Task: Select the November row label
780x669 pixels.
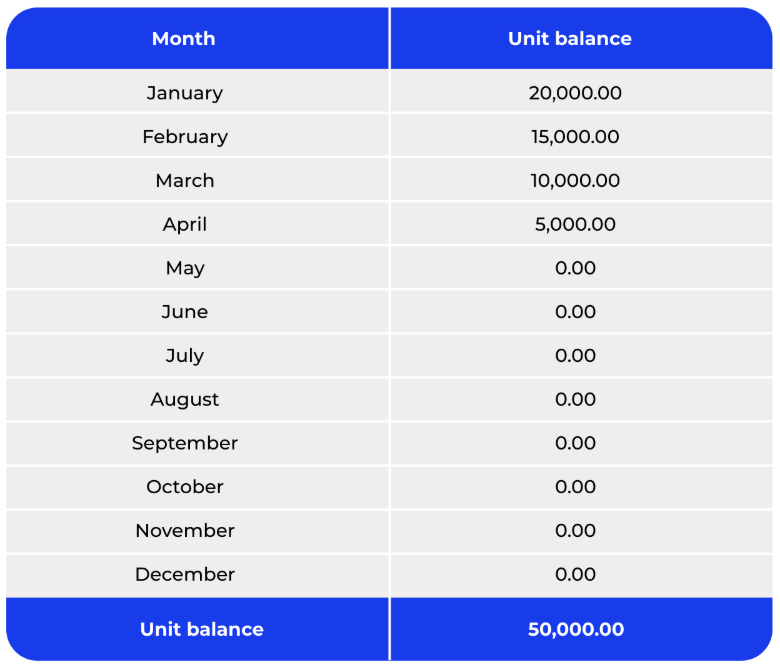Action: click(x=185, y=531)
